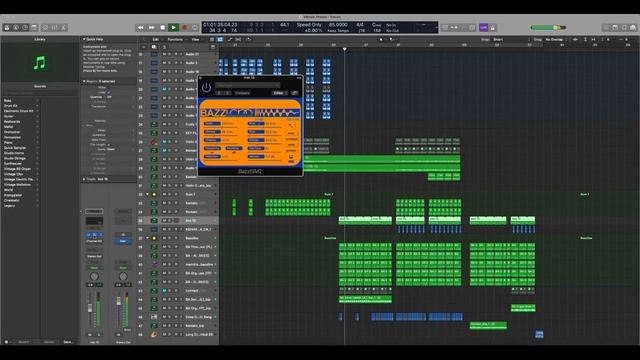Collapse the Quick Help disclosure triangle
Viewport: 640px width, 360px height.
point(84,39)
